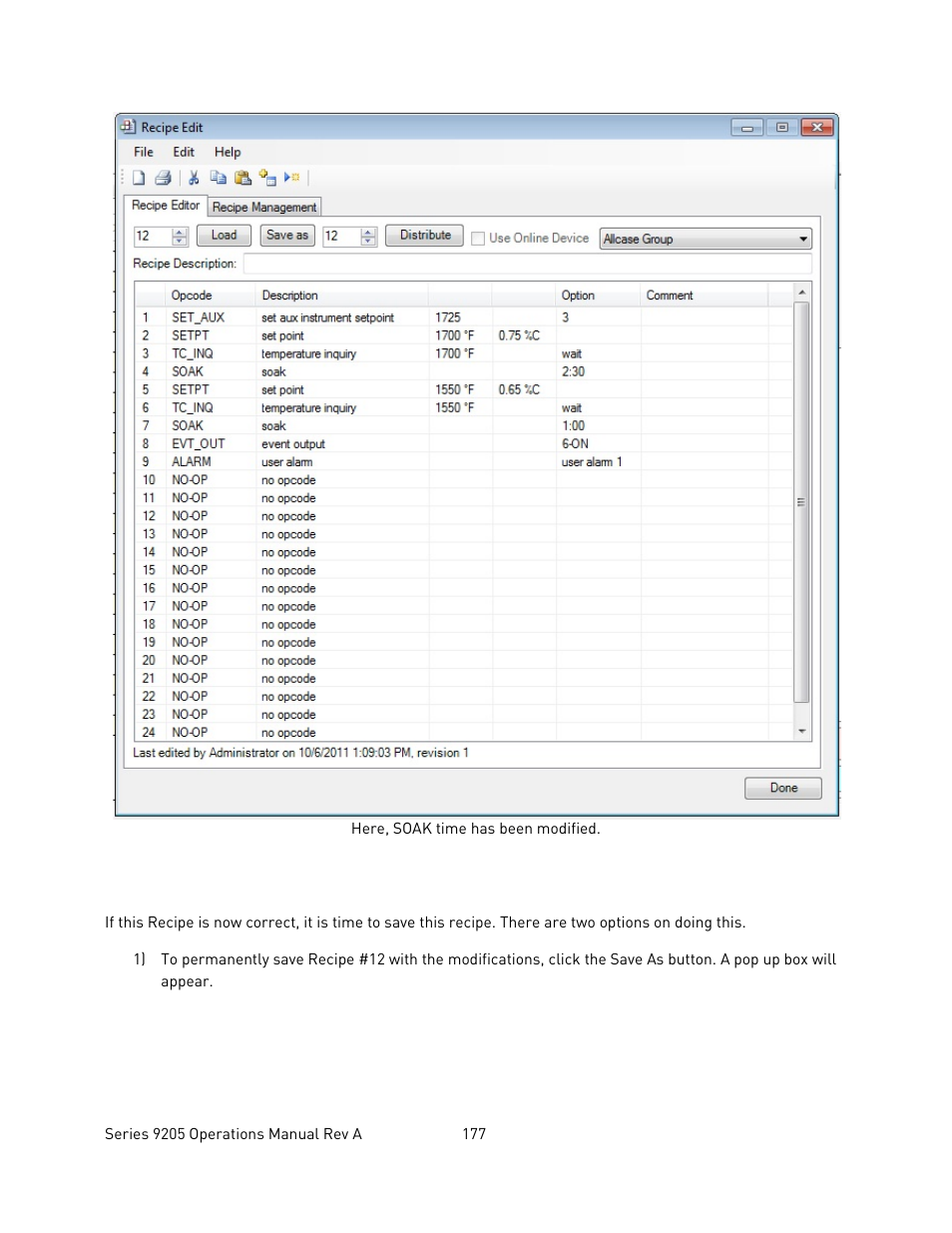Click the 0.65 %C value in row 5
This screenshot has height=1233, width=952.
tap(519, 389)
